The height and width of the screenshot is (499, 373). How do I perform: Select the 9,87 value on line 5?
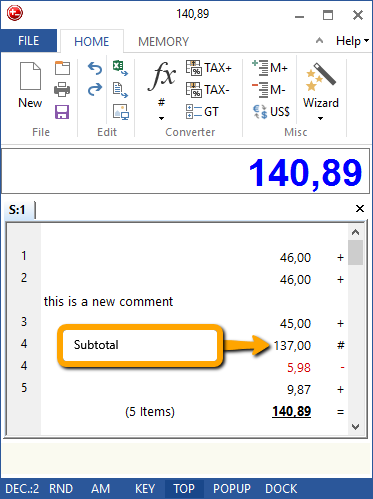(x=299, y=390)
